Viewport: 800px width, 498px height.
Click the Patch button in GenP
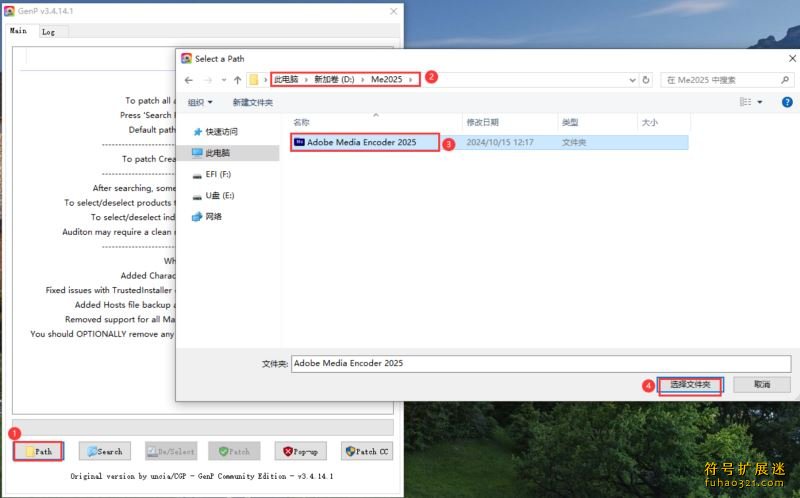pyautogui.click(x=234, y=451)
